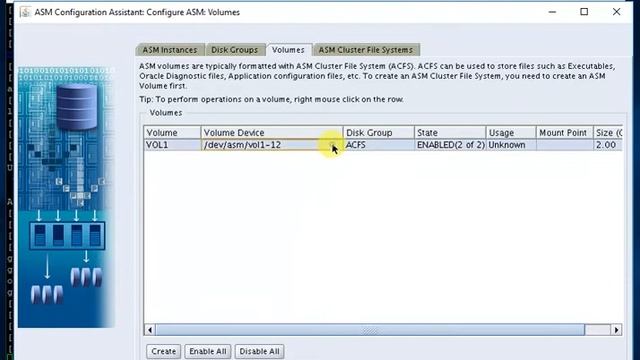Viewport: 640px width, 360px height.
Task: Click the Unknown usage cell
Action: click(x=511, y=145)
